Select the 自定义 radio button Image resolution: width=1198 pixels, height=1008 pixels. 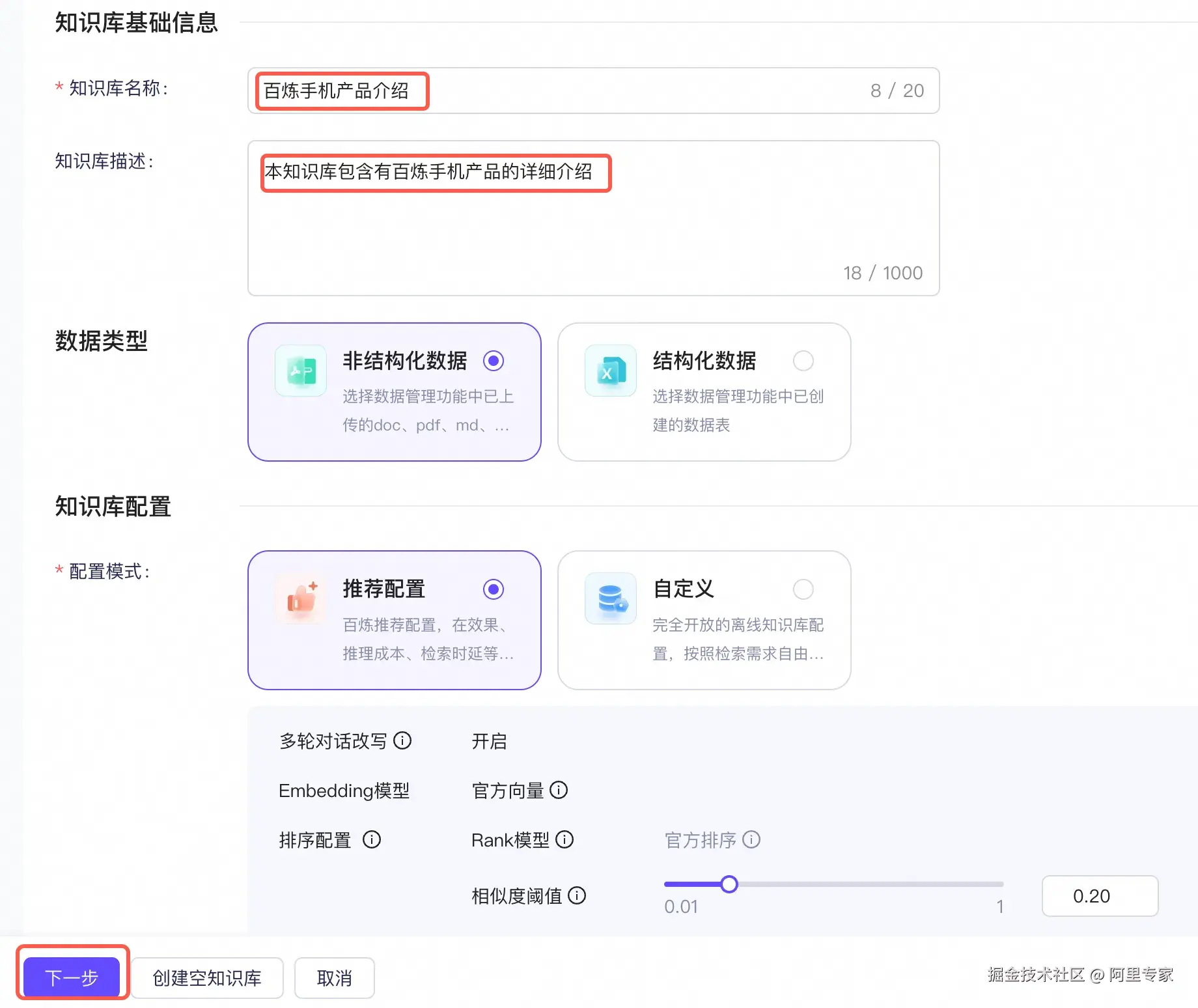click(x=803, y=589)
